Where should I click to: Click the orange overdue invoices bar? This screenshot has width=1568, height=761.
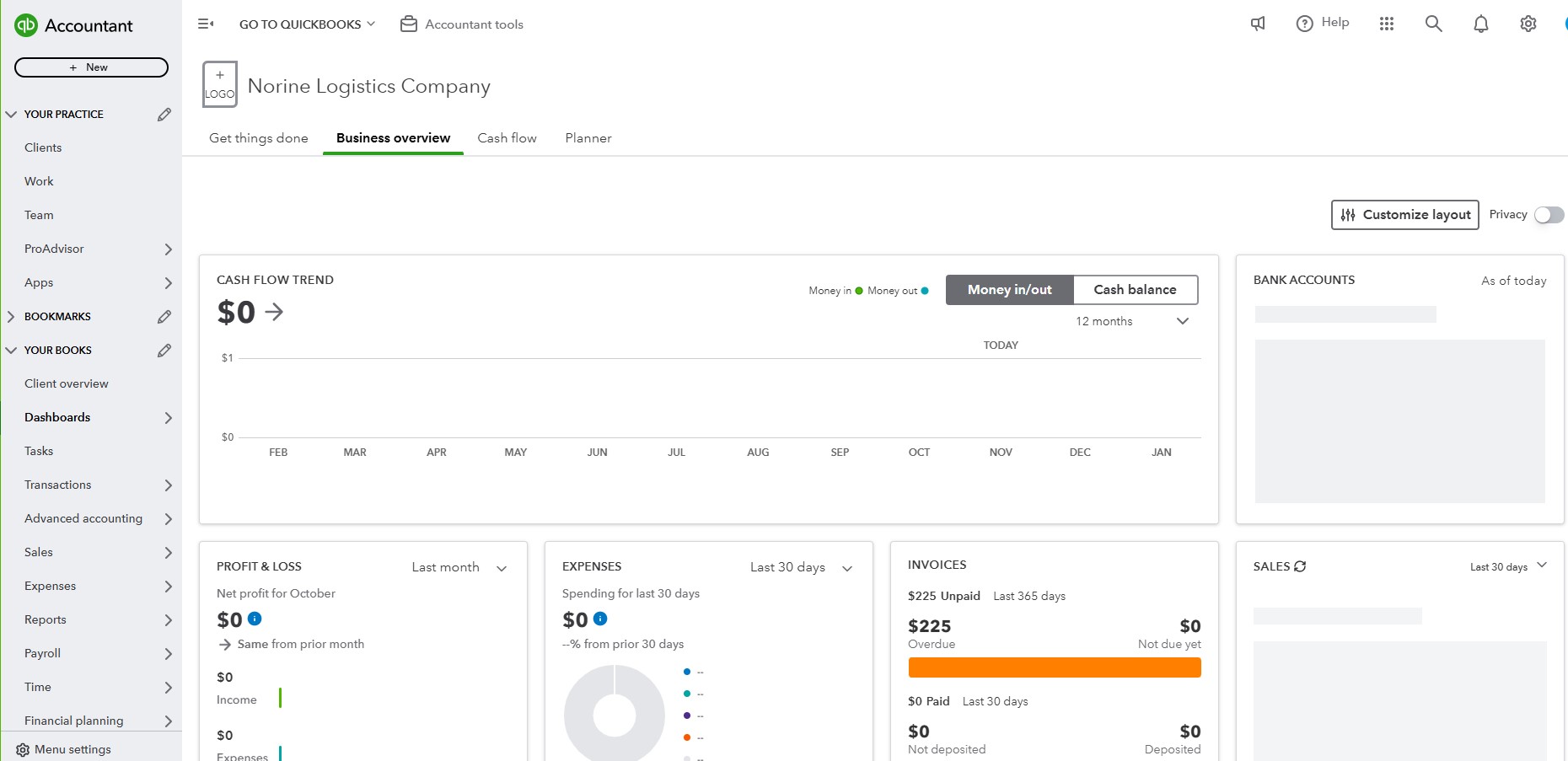pos(1054,668)
